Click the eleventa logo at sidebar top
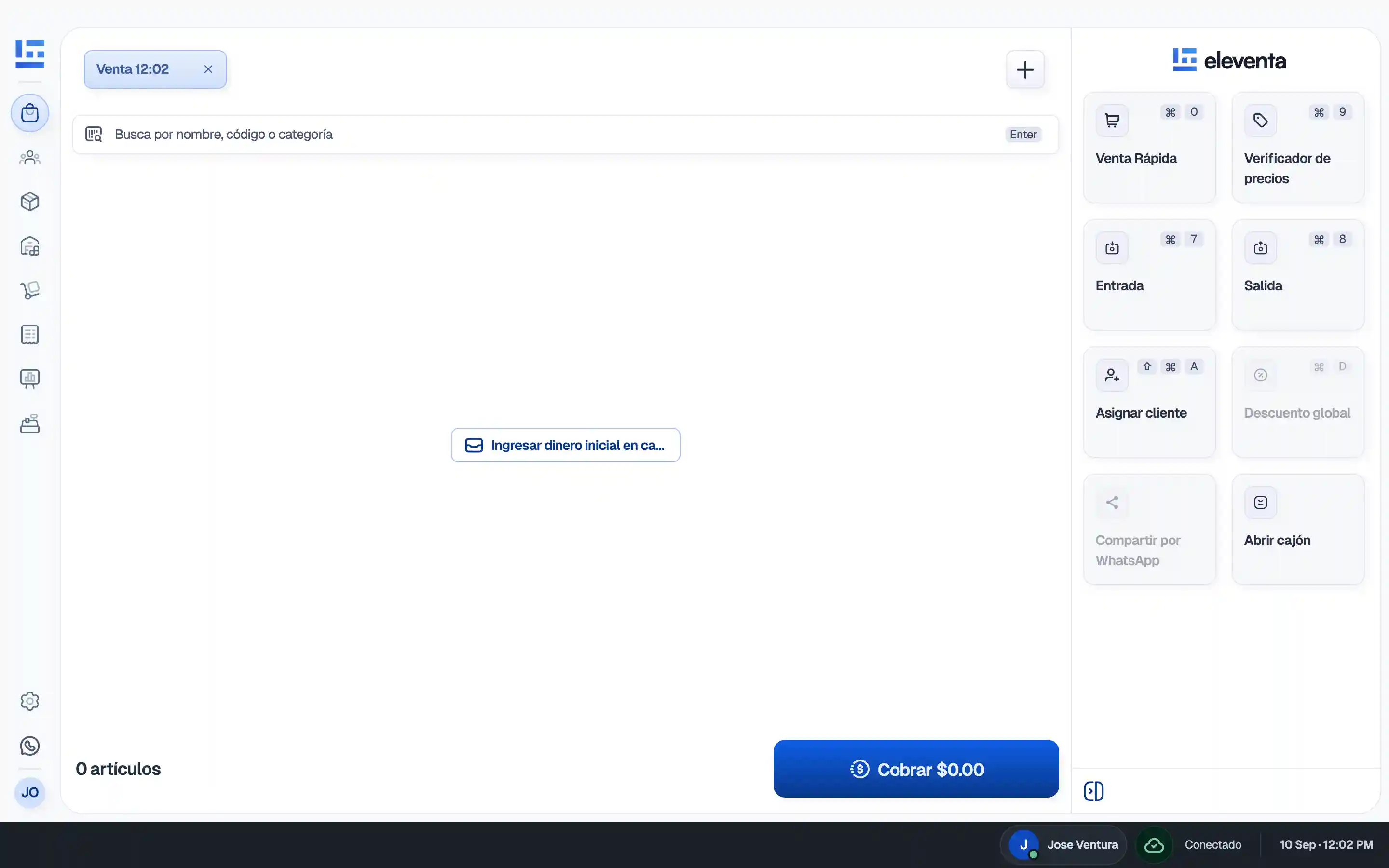The height and width of the screenshot is (868, 1389). pyautogui.click(x=30, y=54)
